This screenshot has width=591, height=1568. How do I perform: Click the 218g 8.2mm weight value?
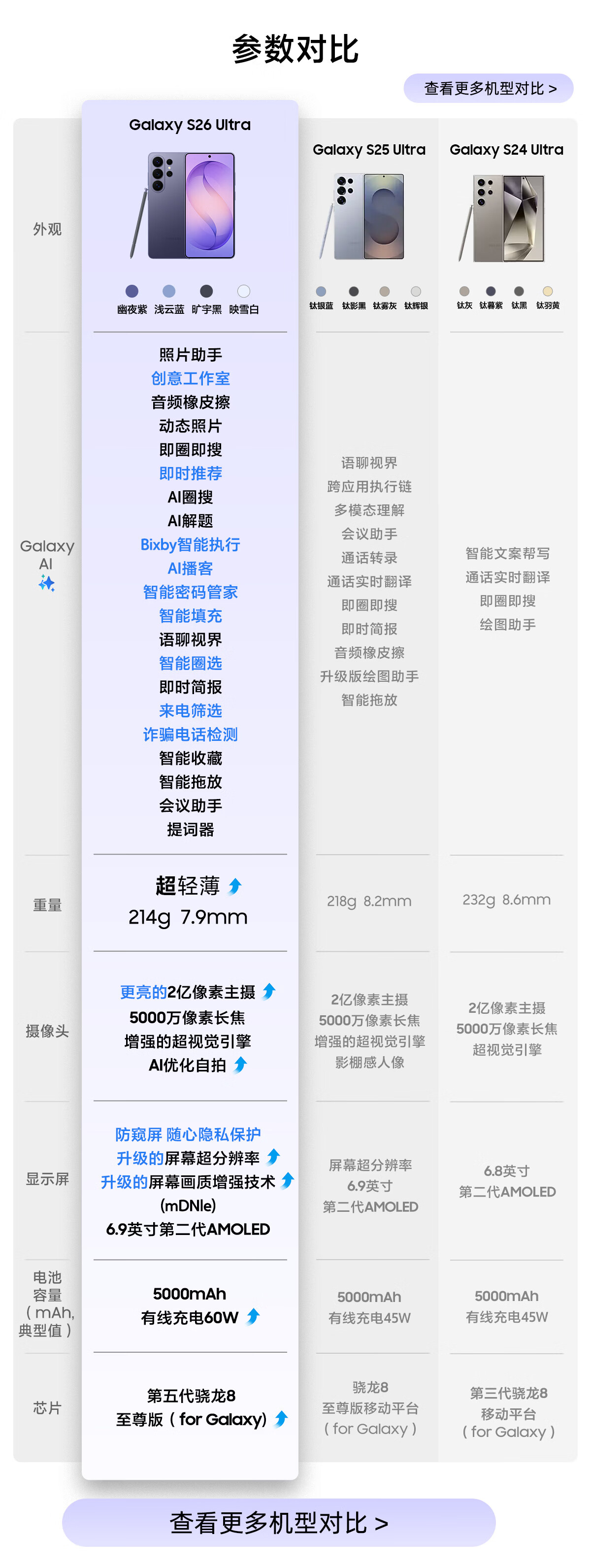pos(369,901)
